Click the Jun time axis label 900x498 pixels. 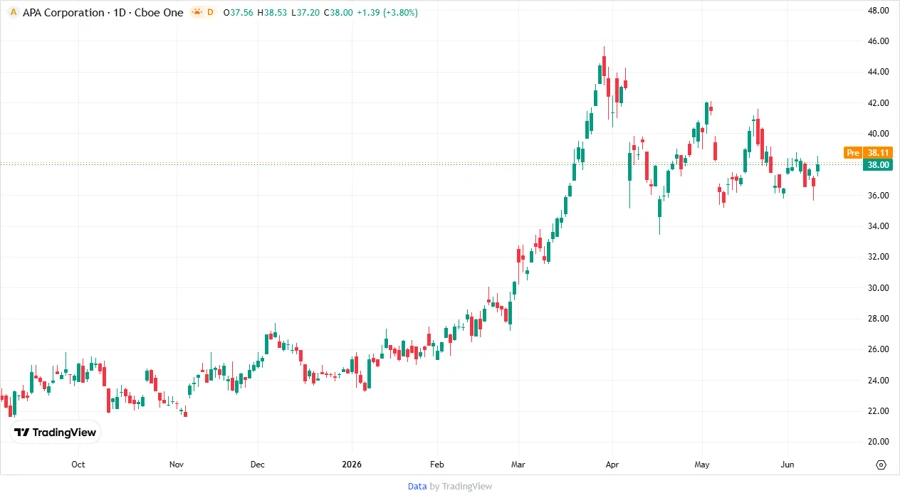[x=787, y=464]
